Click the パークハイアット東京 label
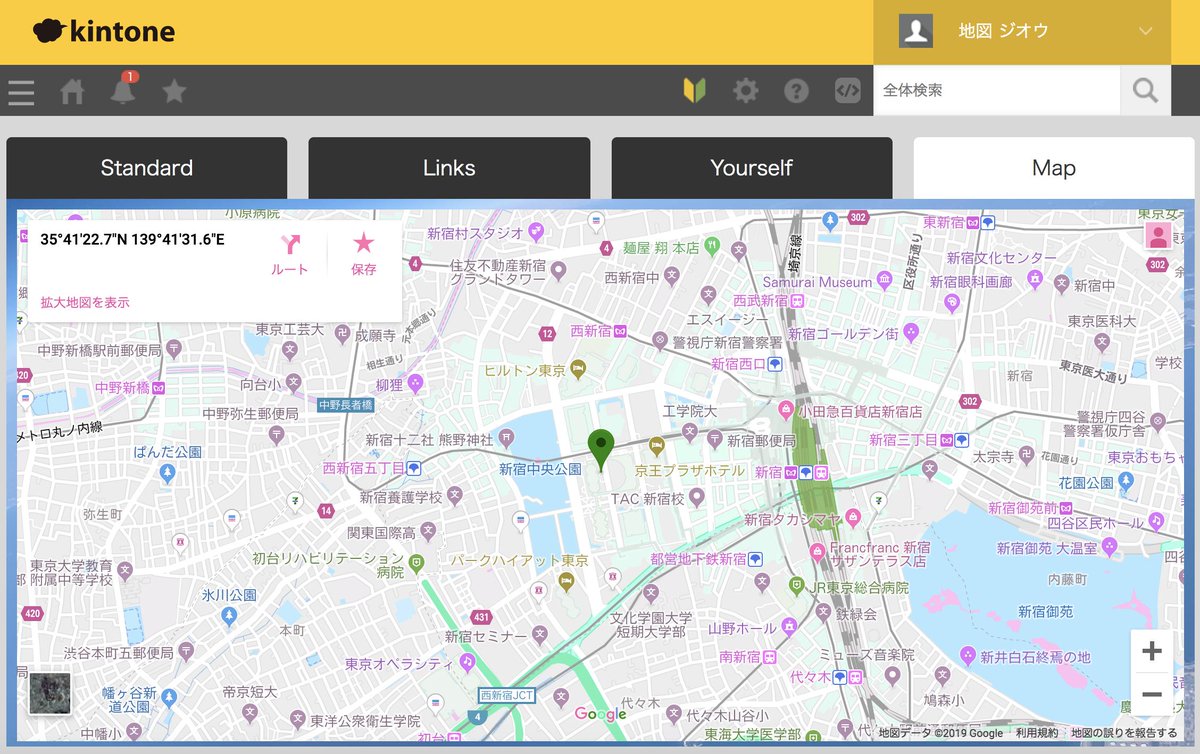The height and width of the screenshot is (754, 1200). click(x=519, y=560)
